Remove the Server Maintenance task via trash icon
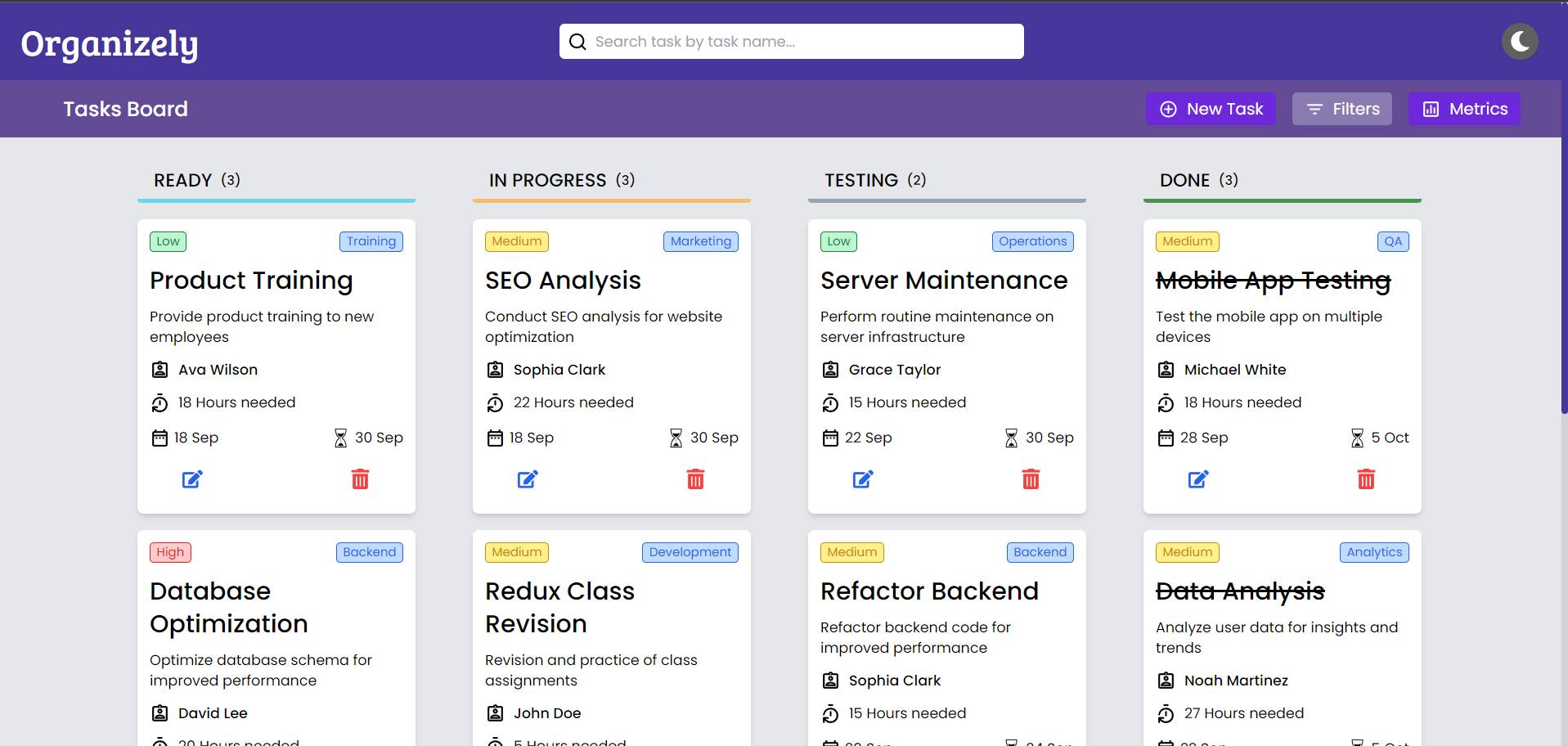The height and width of the screenshot is (746, 1568). coord(1031,479)
